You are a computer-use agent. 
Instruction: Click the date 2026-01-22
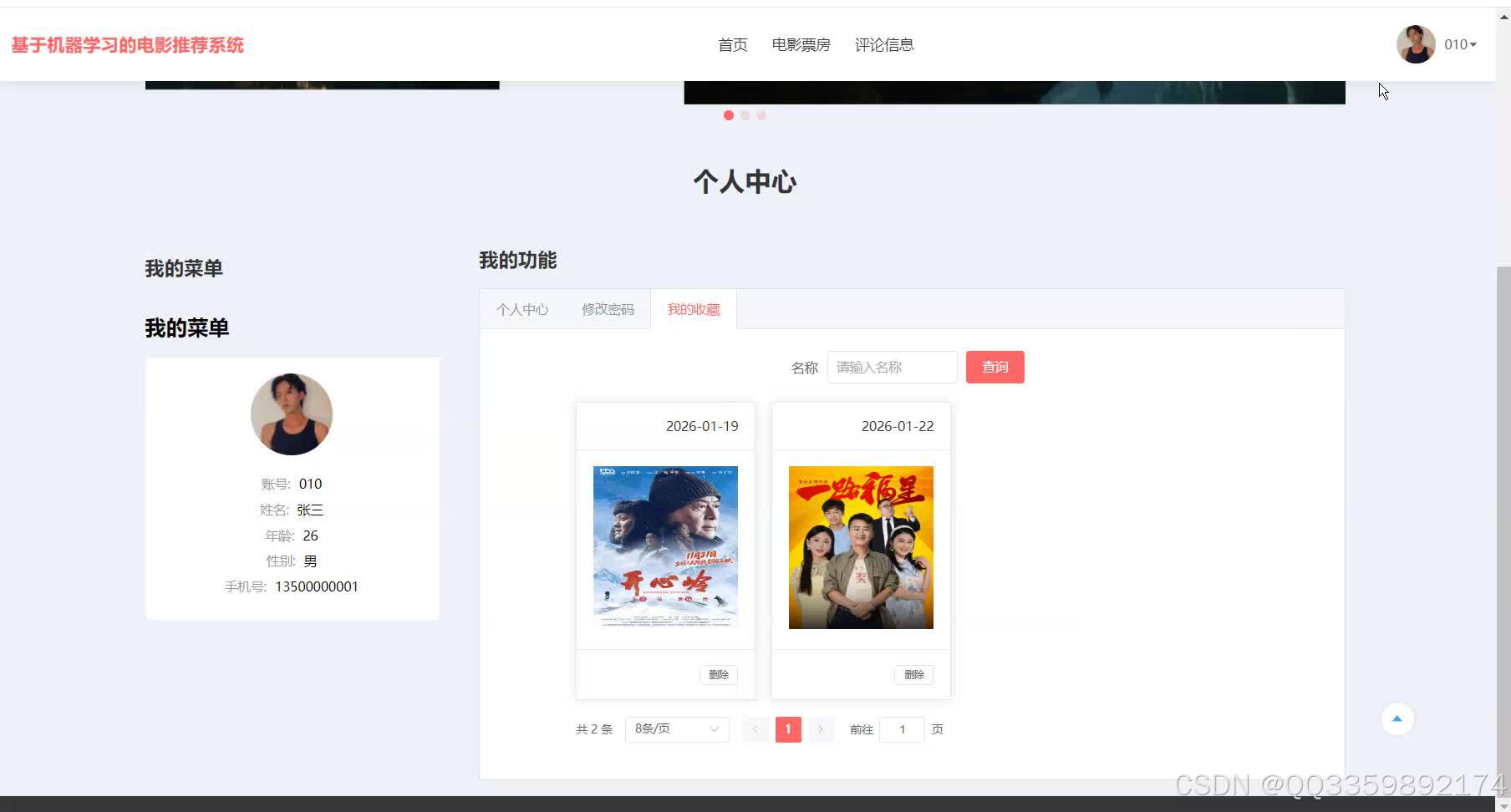click(898, 426)
